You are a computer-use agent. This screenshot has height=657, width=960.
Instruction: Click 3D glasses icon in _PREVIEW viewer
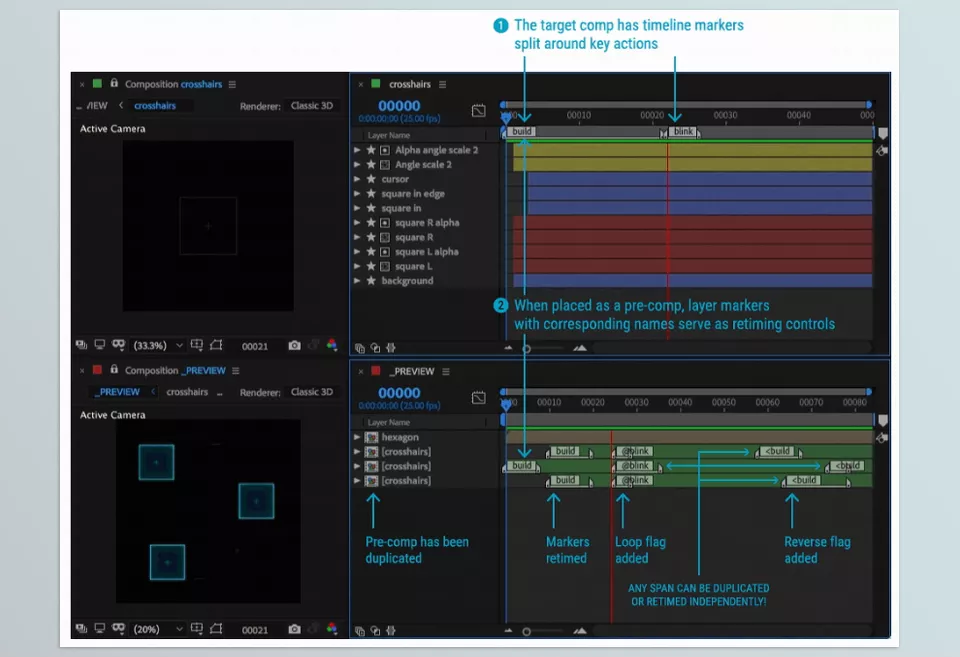(118, 629)
